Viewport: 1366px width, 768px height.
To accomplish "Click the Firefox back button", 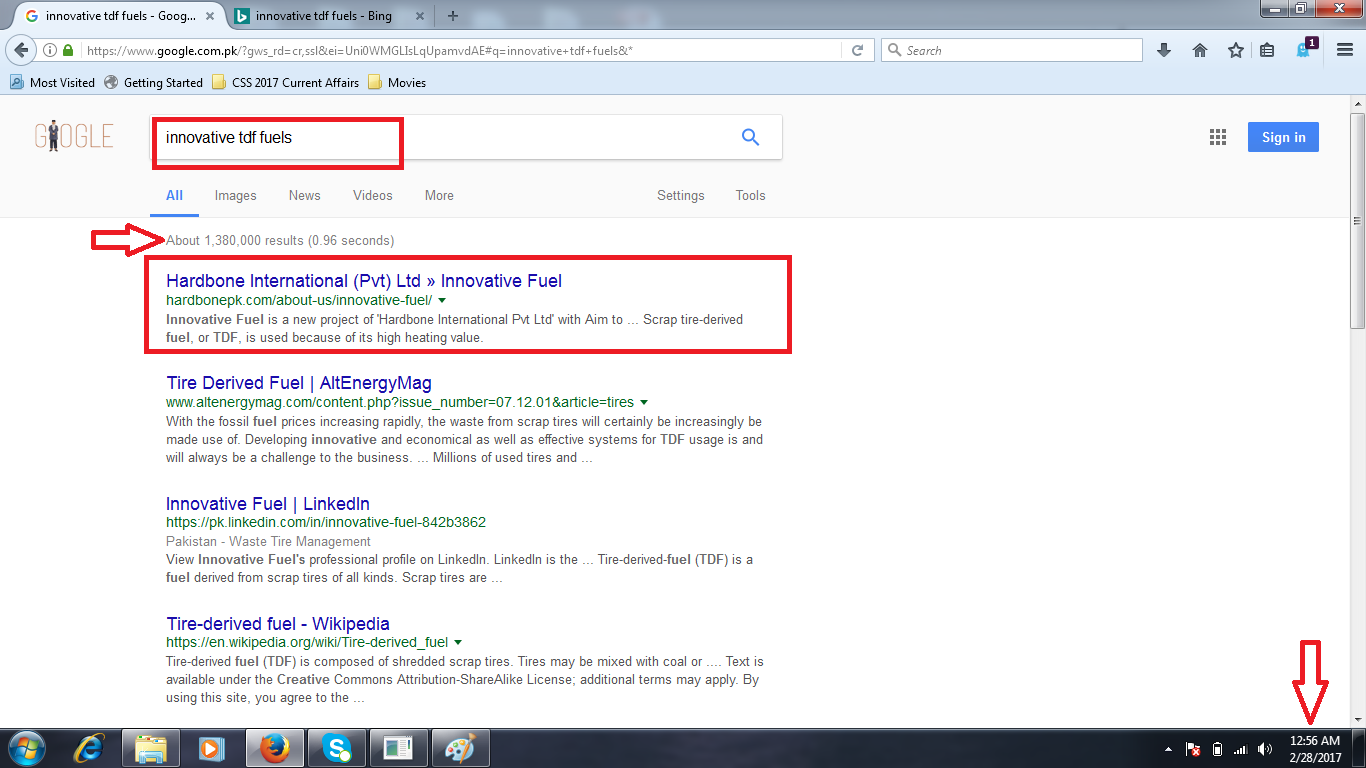I will pyautogui.click(x=21, y=50).
